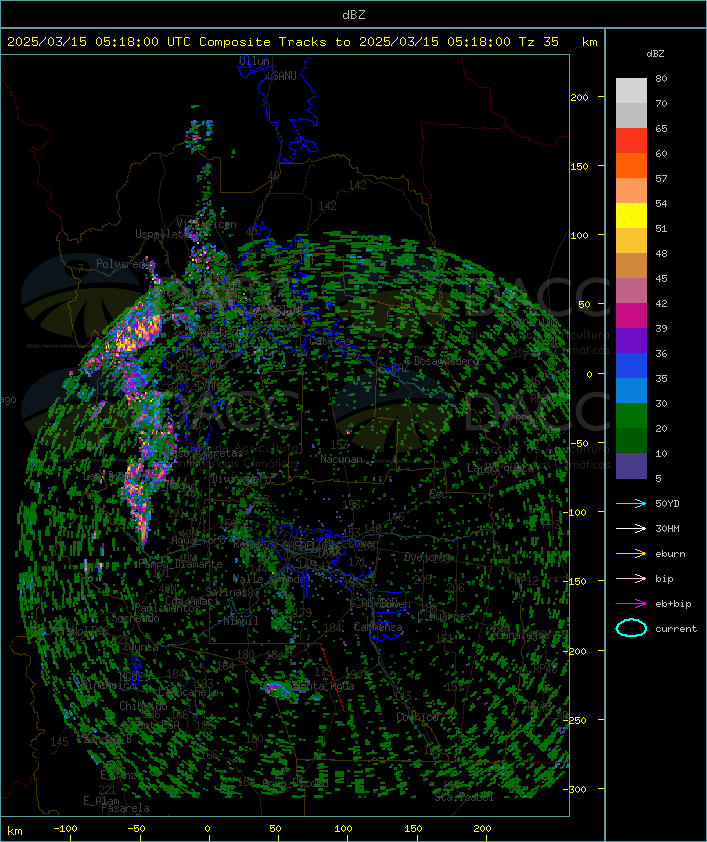Click the Uspallata map label

161,234
